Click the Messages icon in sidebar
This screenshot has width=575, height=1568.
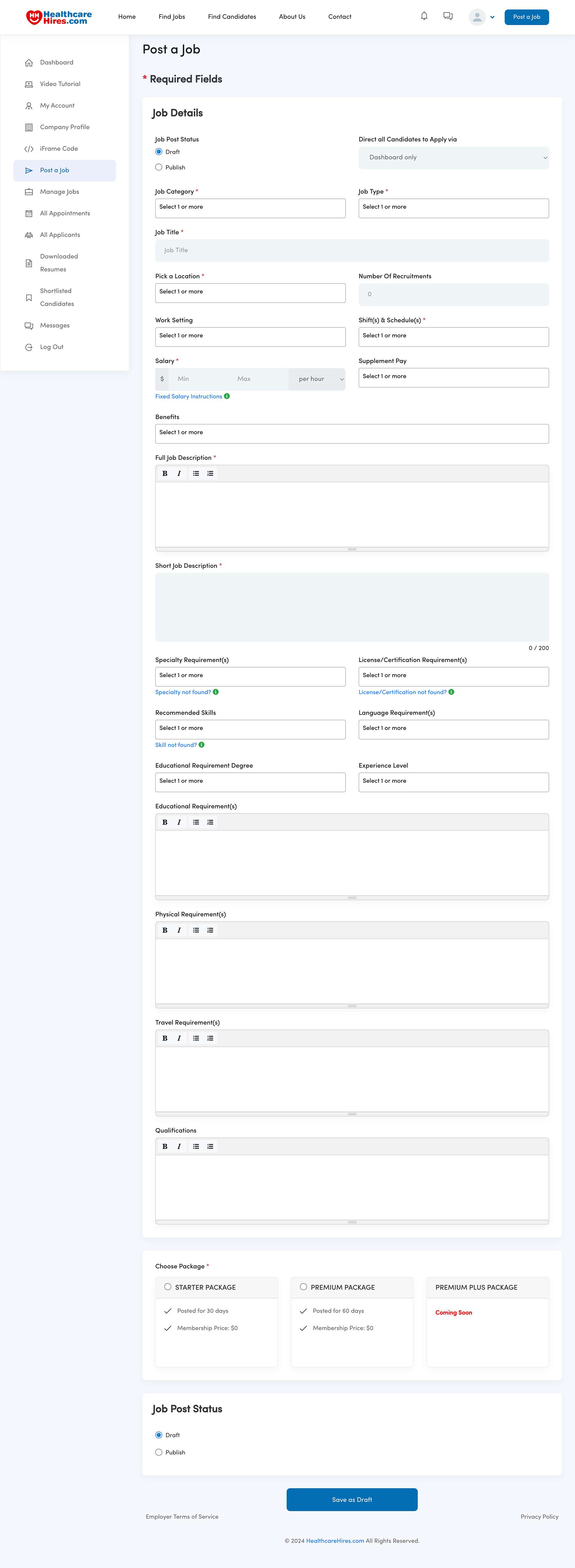[x=29, y=326]
